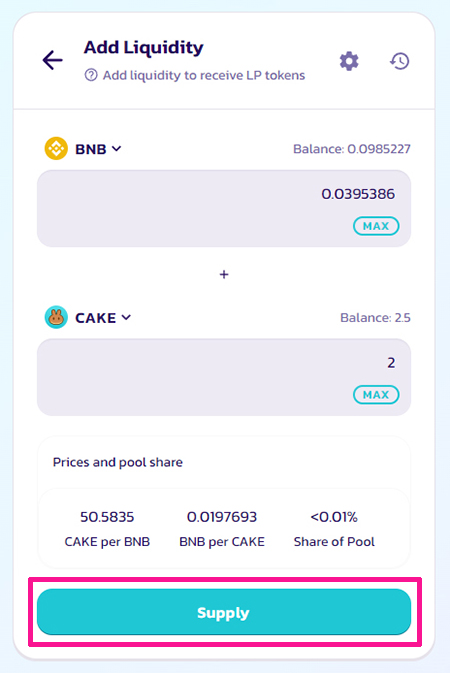Click the Share of Pool percentage
Screen dimensions: 450x673
334,517
